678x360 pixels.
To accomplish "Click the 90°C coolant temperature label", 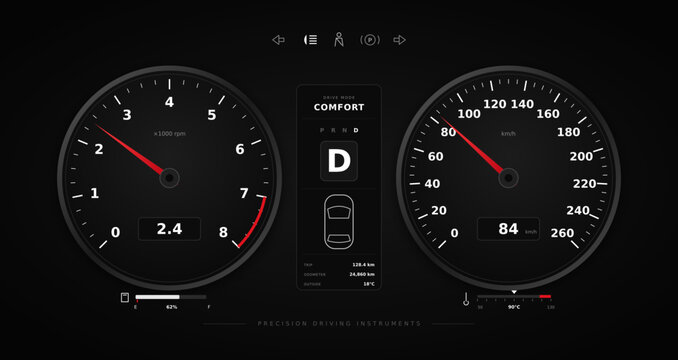I will pos(514,307).
